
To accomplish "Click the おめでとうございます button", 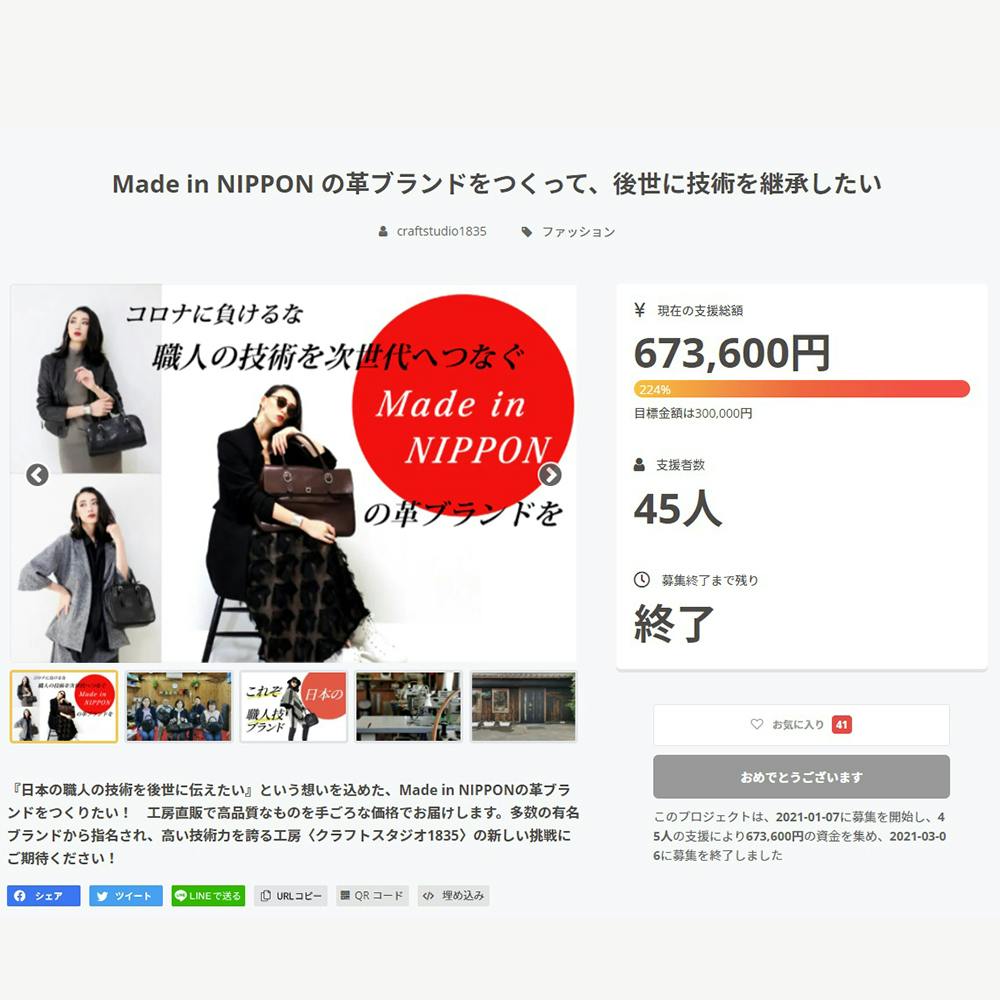I will coord(801,777).
